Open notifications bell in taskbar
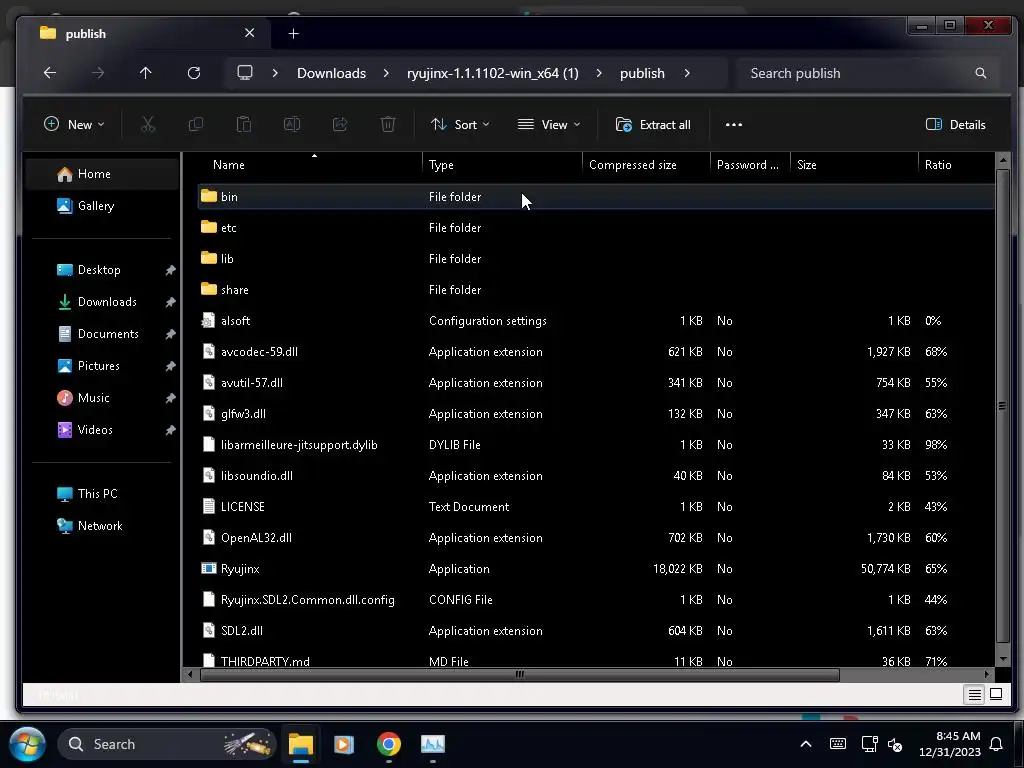 (x=996, y=744)
